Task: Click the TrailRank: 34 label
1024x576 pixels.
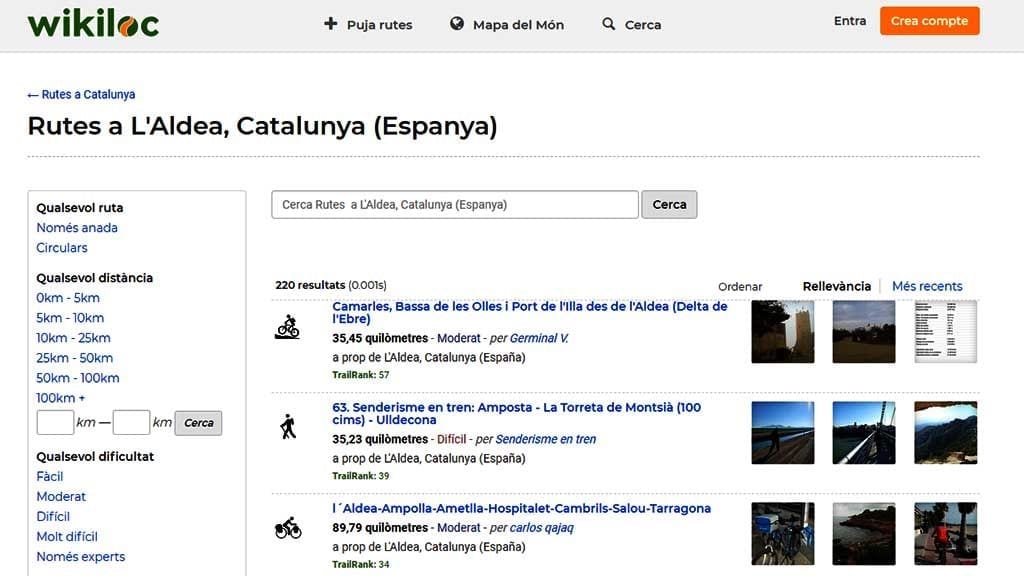Action: pyautogui.click(x=360, y=564)
